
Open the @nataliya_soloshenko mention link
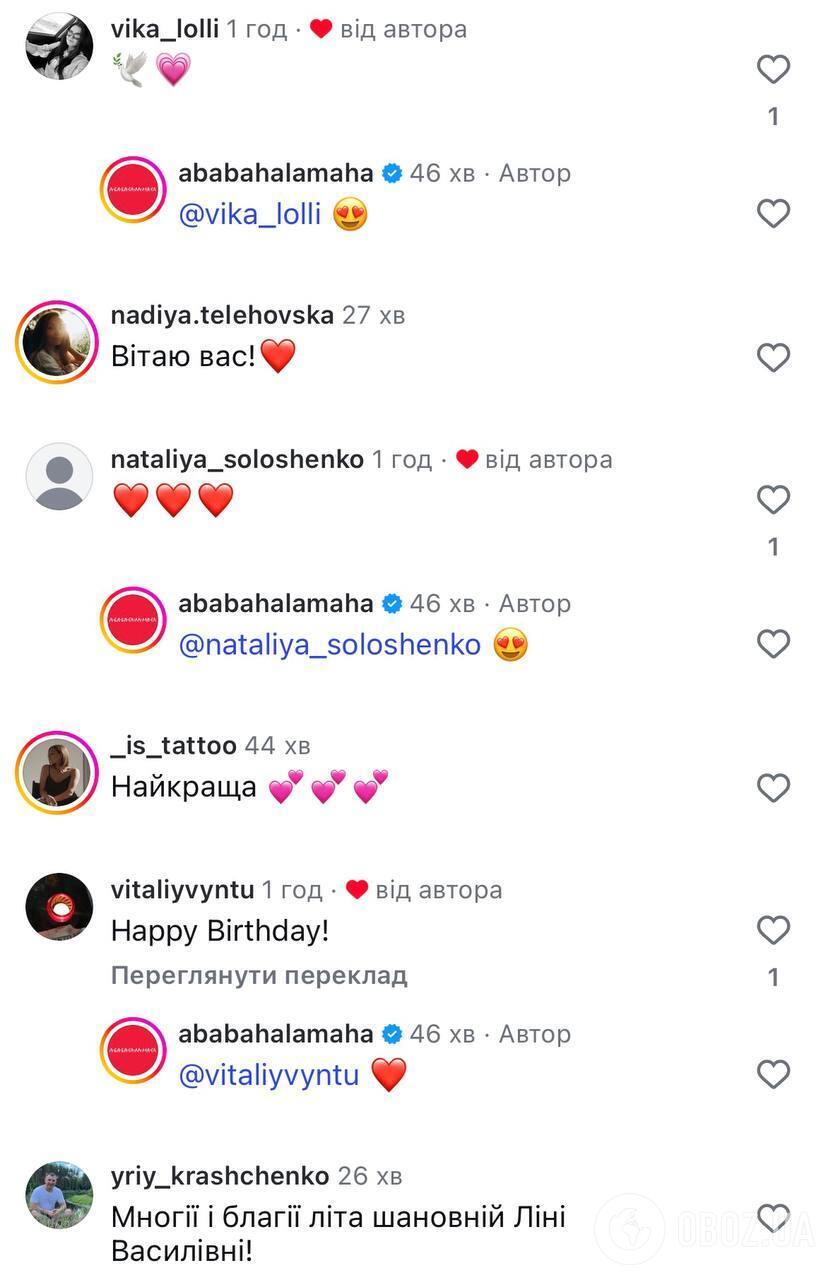[x=330, y=645]
